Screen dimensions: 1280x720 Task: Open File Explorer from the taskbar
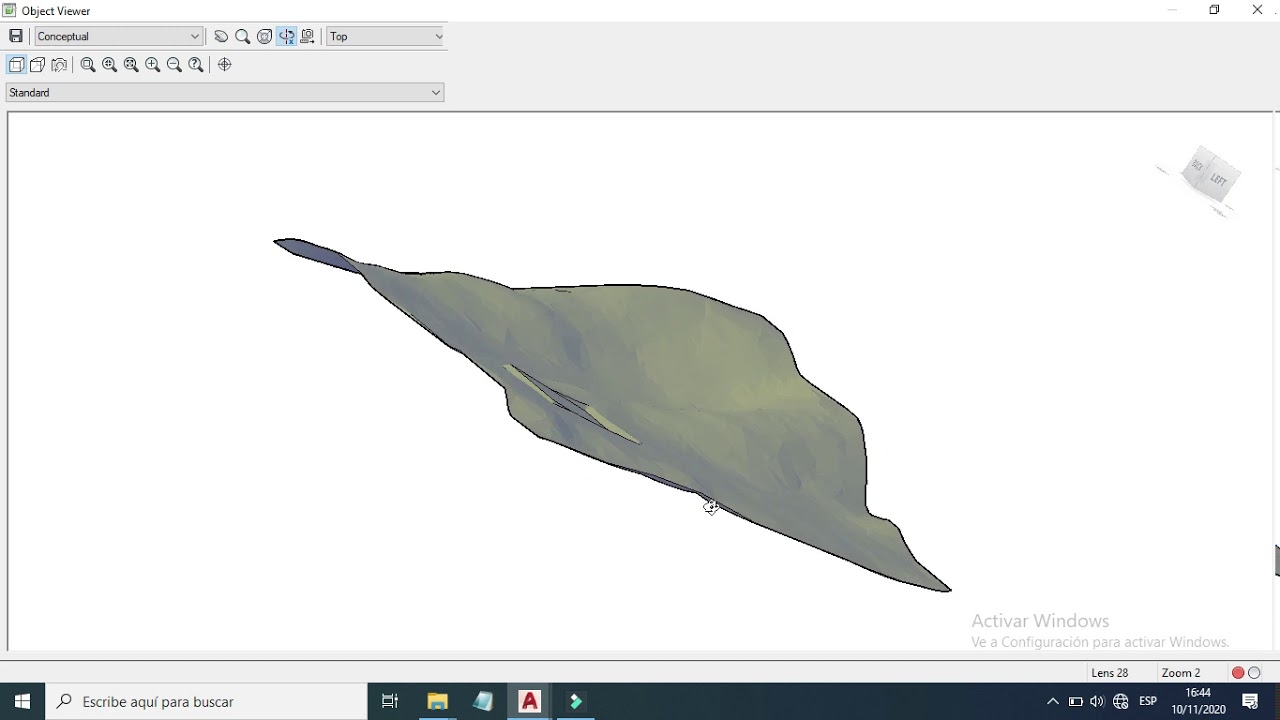(437, 701)
